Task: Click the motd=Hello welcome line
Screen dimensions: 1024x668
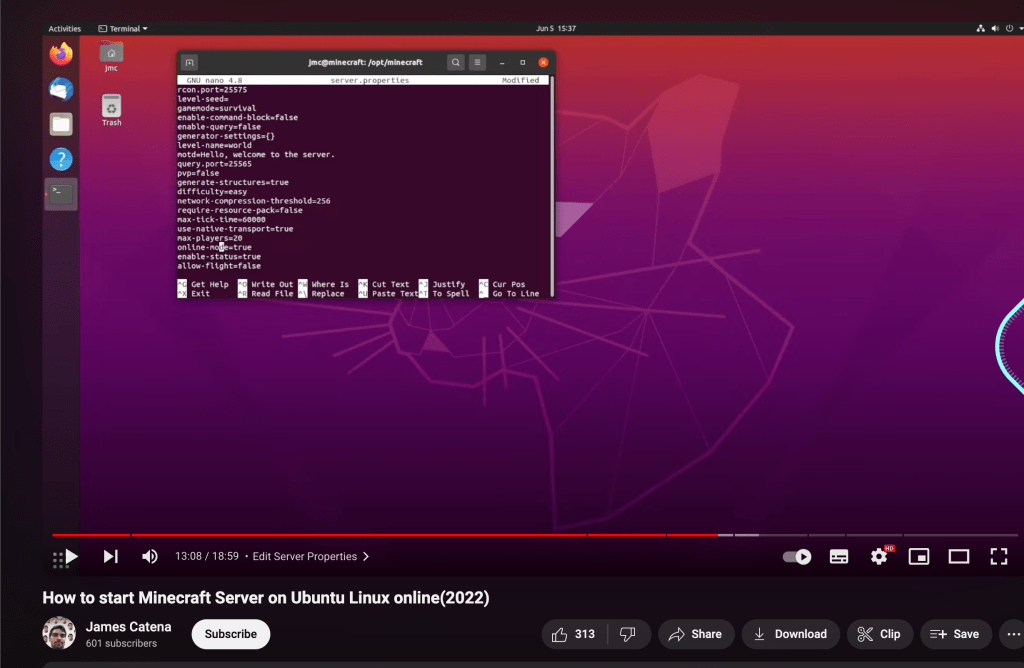Action: [x=256, y=155]
